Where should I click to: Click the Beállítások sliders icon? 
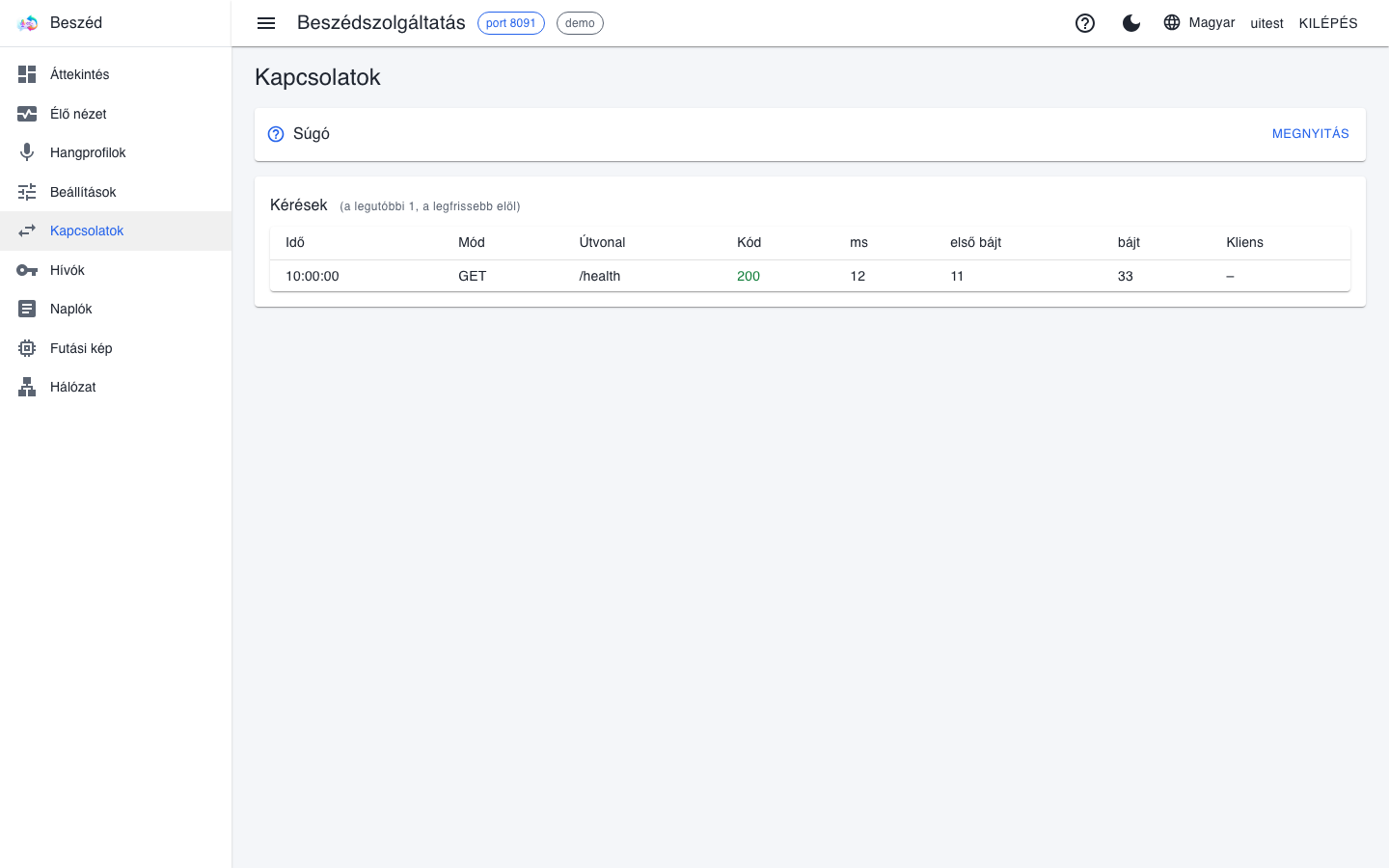27,192
